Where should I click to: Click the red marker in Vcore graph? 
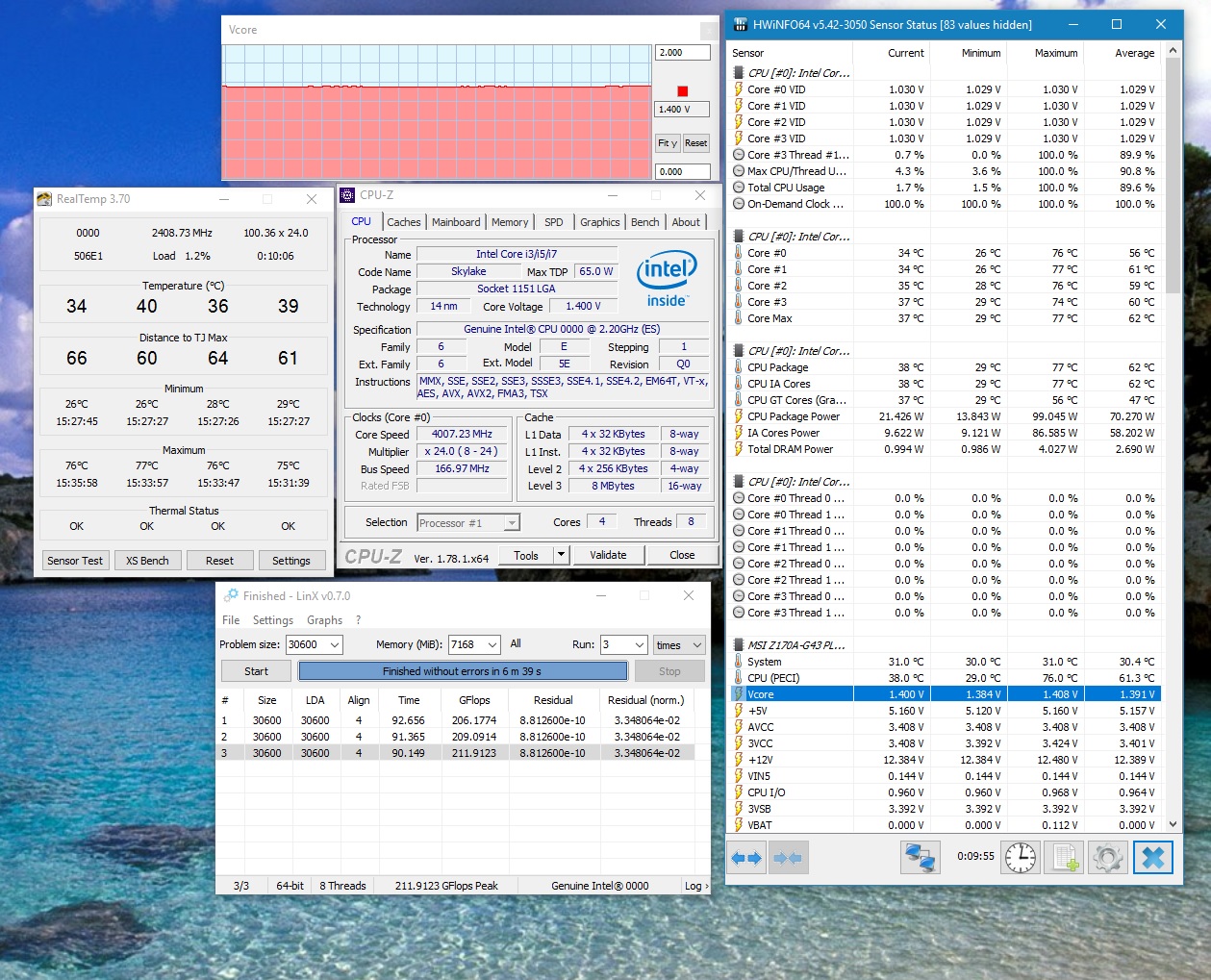pyautogui.click(x=683, y=91)
